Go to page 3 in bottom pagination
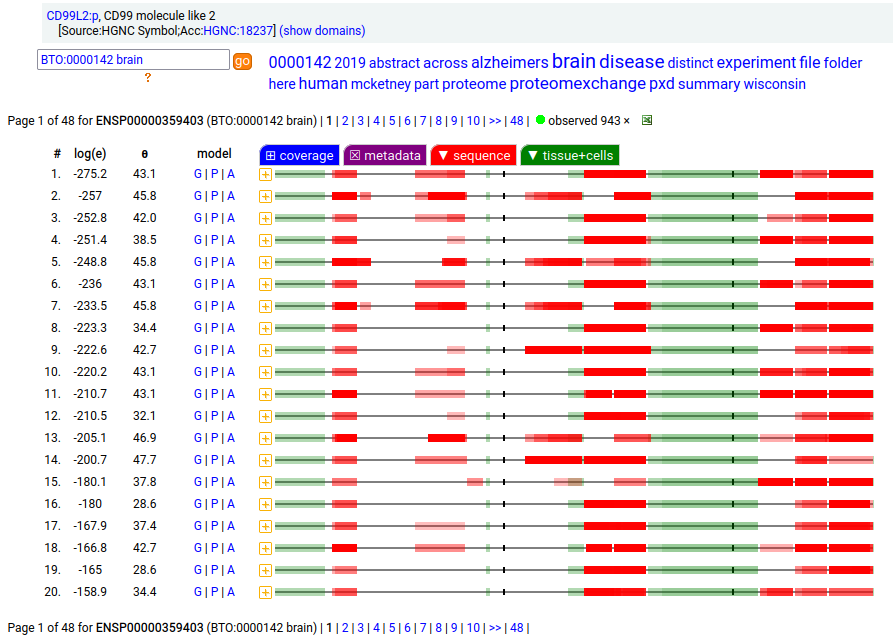This screenshot has width=893, height=642. point(361,628)
